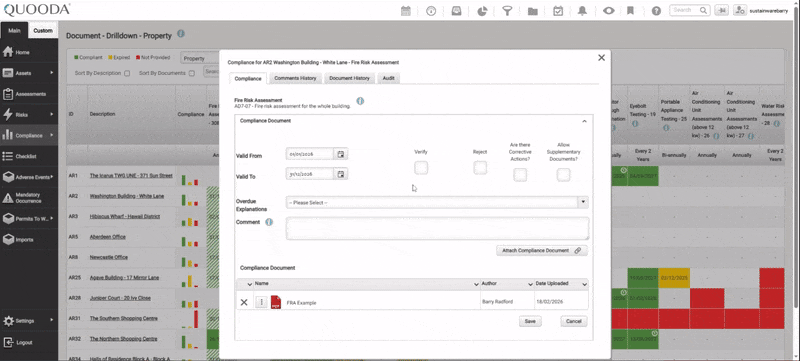Switch to the Audit tab
The image size is (800, 361).
pos(388,79)
